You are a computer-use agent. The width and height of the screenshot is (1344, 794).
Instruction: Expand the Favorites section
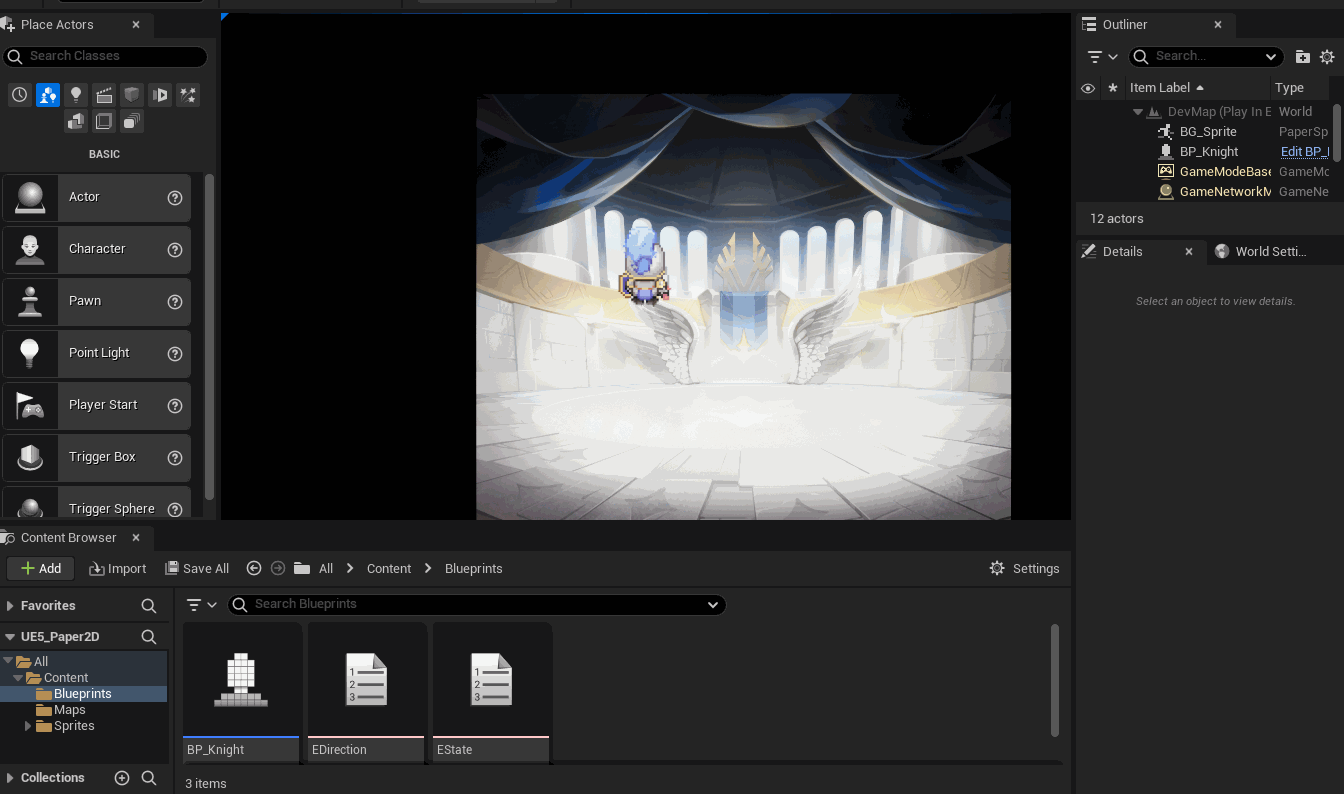point(10,606)
